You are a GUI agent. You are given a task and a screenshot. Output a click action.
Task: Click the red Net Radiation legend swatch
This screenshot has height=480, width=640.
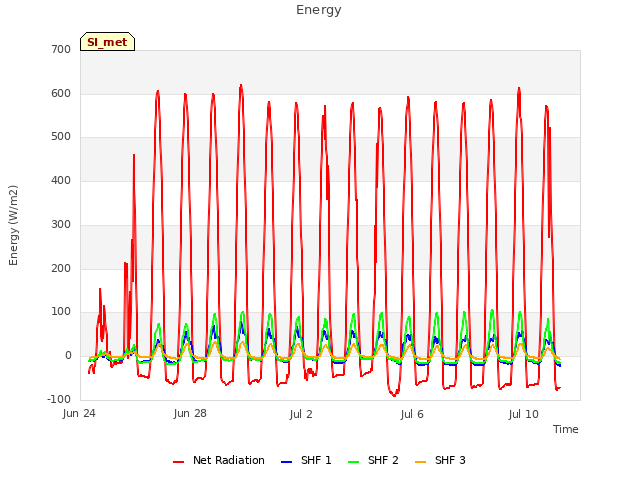[178, 462]
